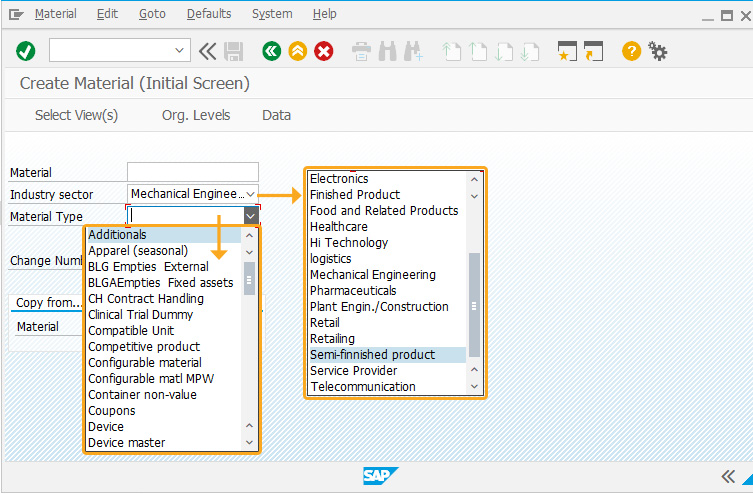
Task: Click the Next Page icon
Action: (x=503, y=51)
